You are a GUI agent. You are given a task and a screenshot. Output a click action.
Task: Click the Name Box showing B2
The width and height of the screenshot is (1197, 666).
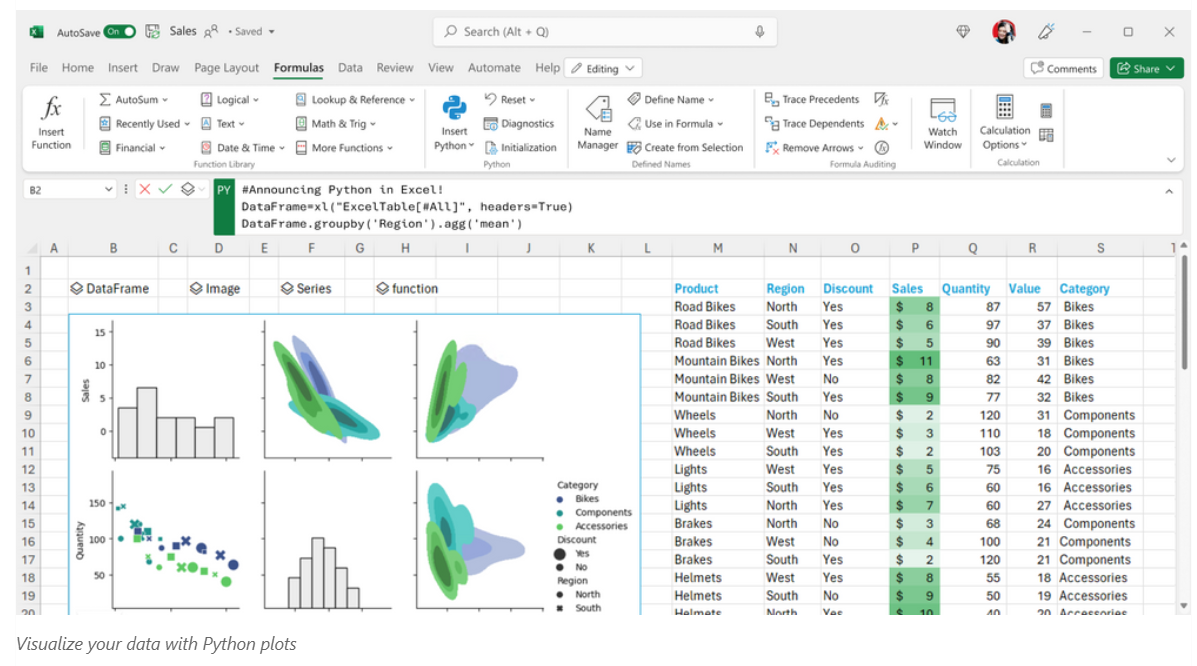(x=69, y=189)
